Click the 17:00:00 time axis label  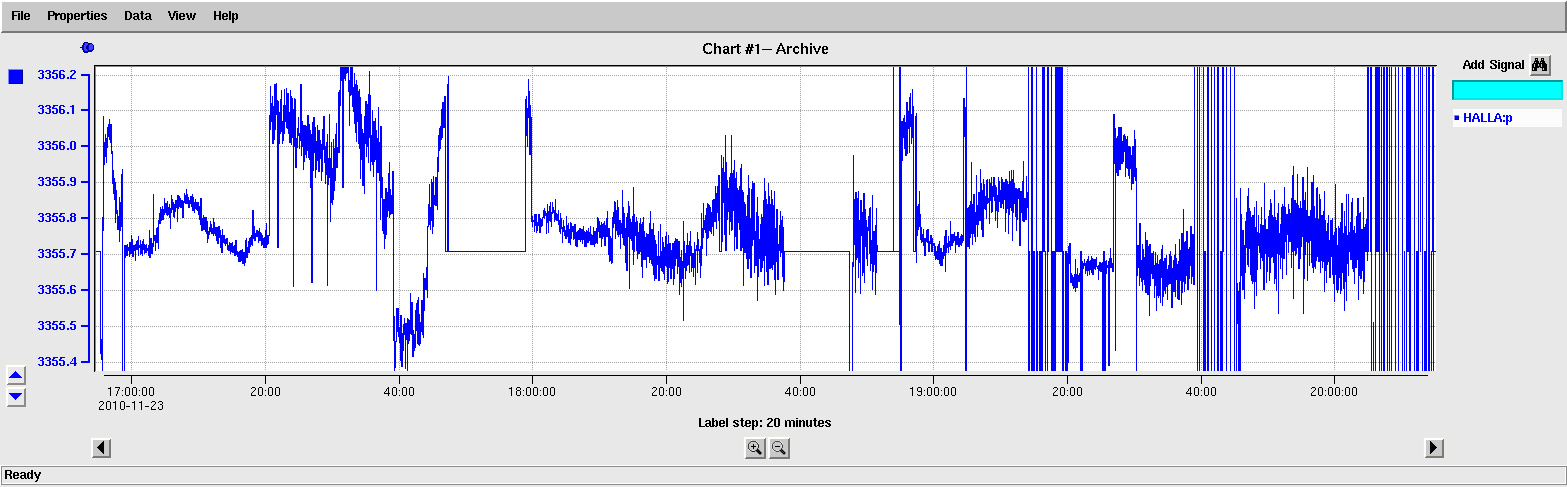pyautogui.click(x=131, y=392)
